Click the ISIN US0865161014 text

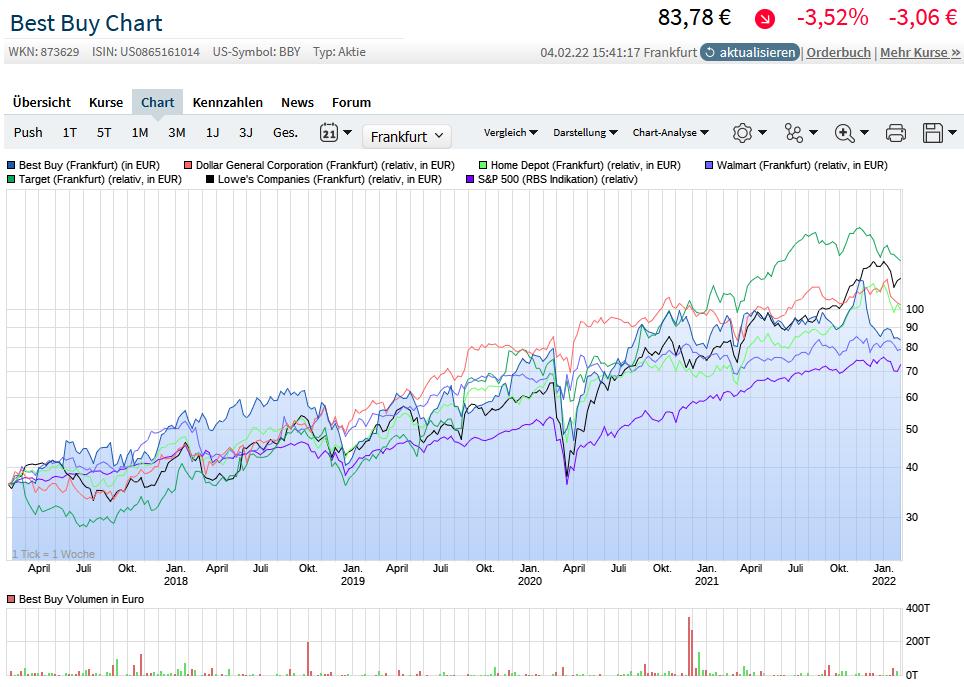[146, 52]
